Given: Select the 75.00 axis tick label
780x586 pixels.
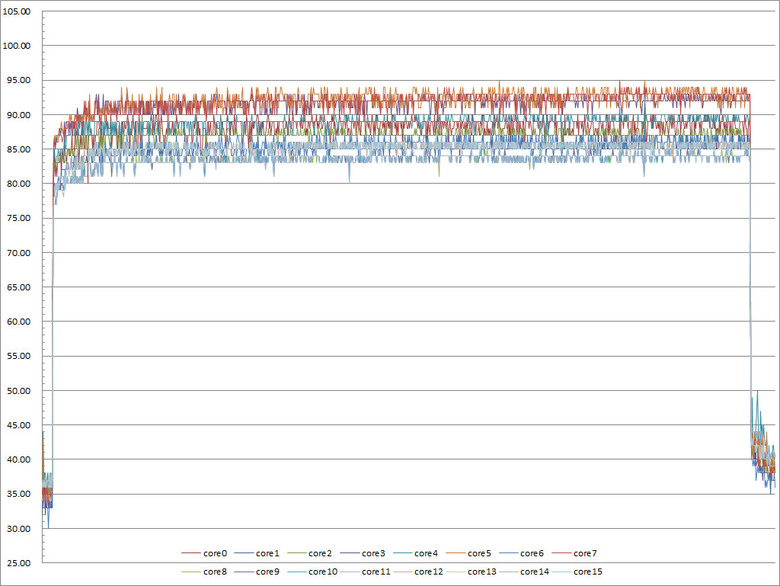Looking at the screenshot, I should (19, 218).
